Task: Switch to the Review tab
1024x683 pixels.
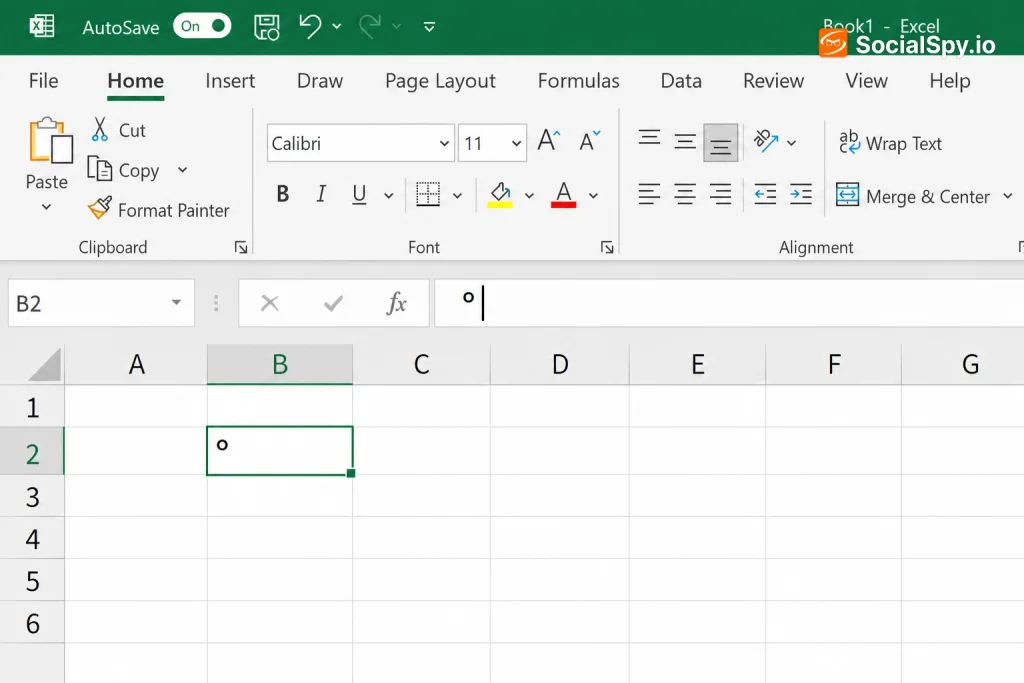Action: click(x=773, y=80)
